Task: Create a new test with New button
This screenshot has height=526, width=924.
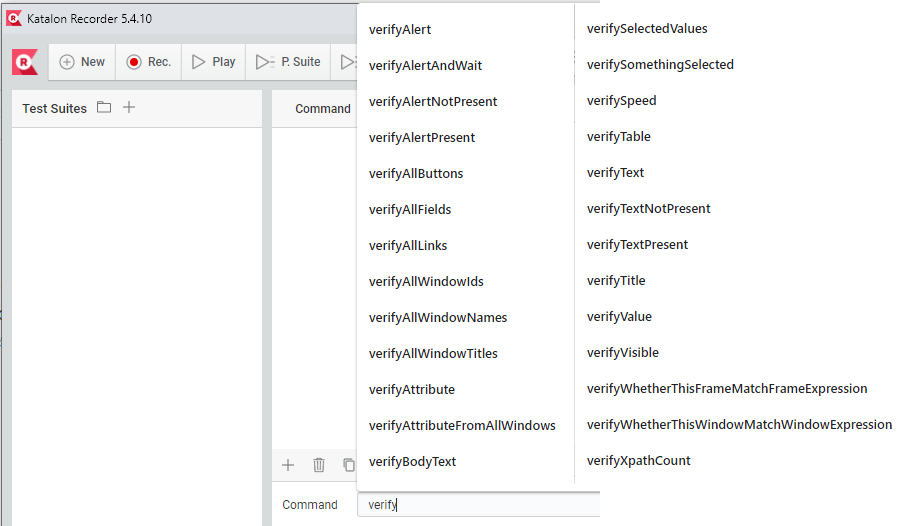Action: tap(82, 62)
